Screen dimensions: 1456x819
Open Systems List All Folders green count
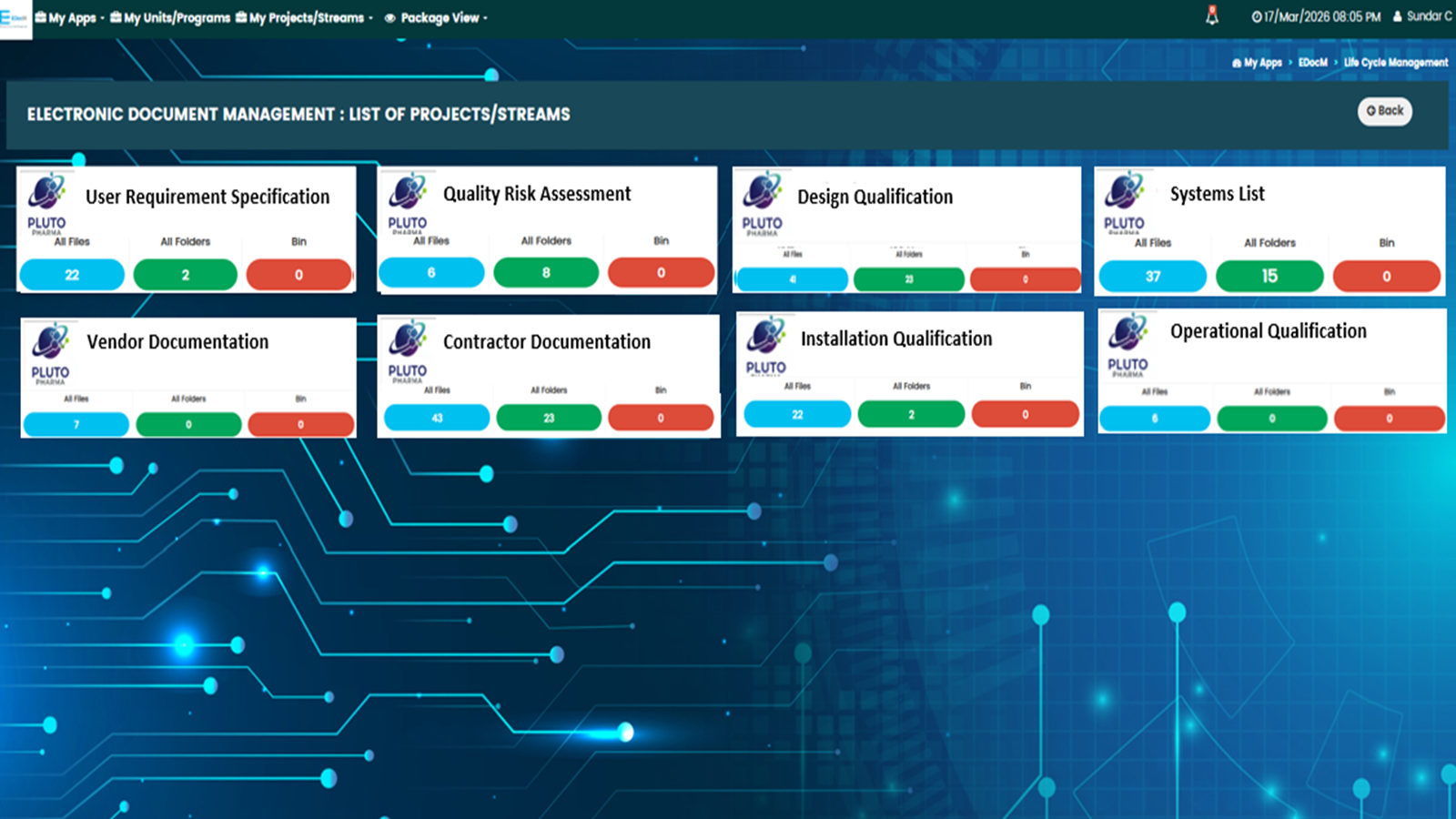pos(1269,276)
